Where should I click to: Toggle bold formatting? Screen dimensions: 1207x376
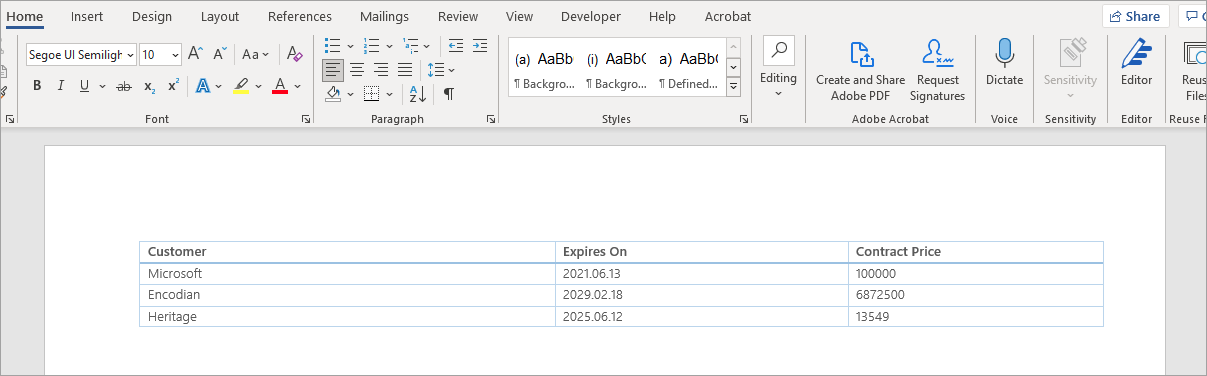point(37,86)
